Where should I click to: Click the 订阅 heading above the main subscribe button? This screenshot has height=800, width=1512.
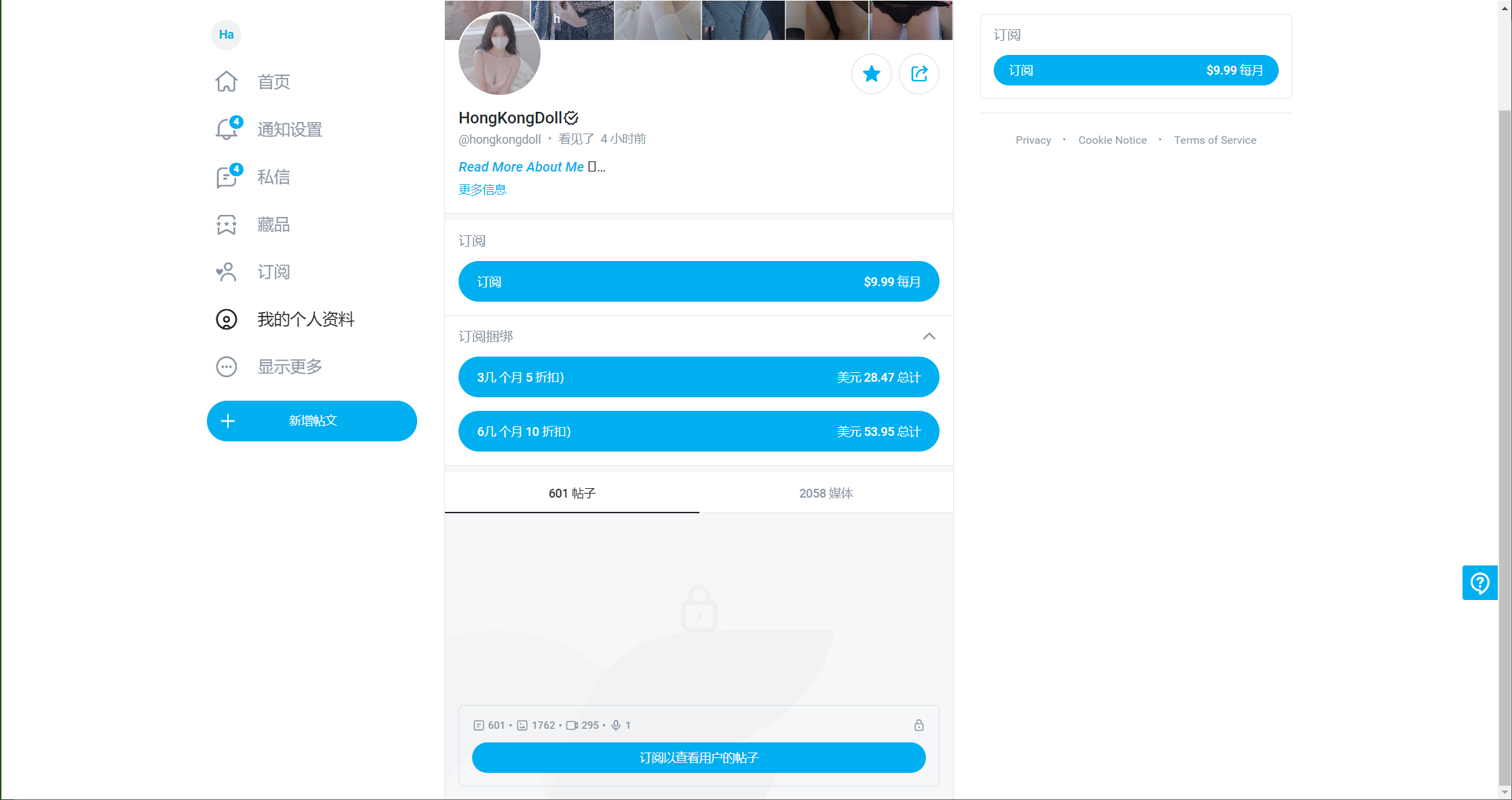click(x=472, y=241)
